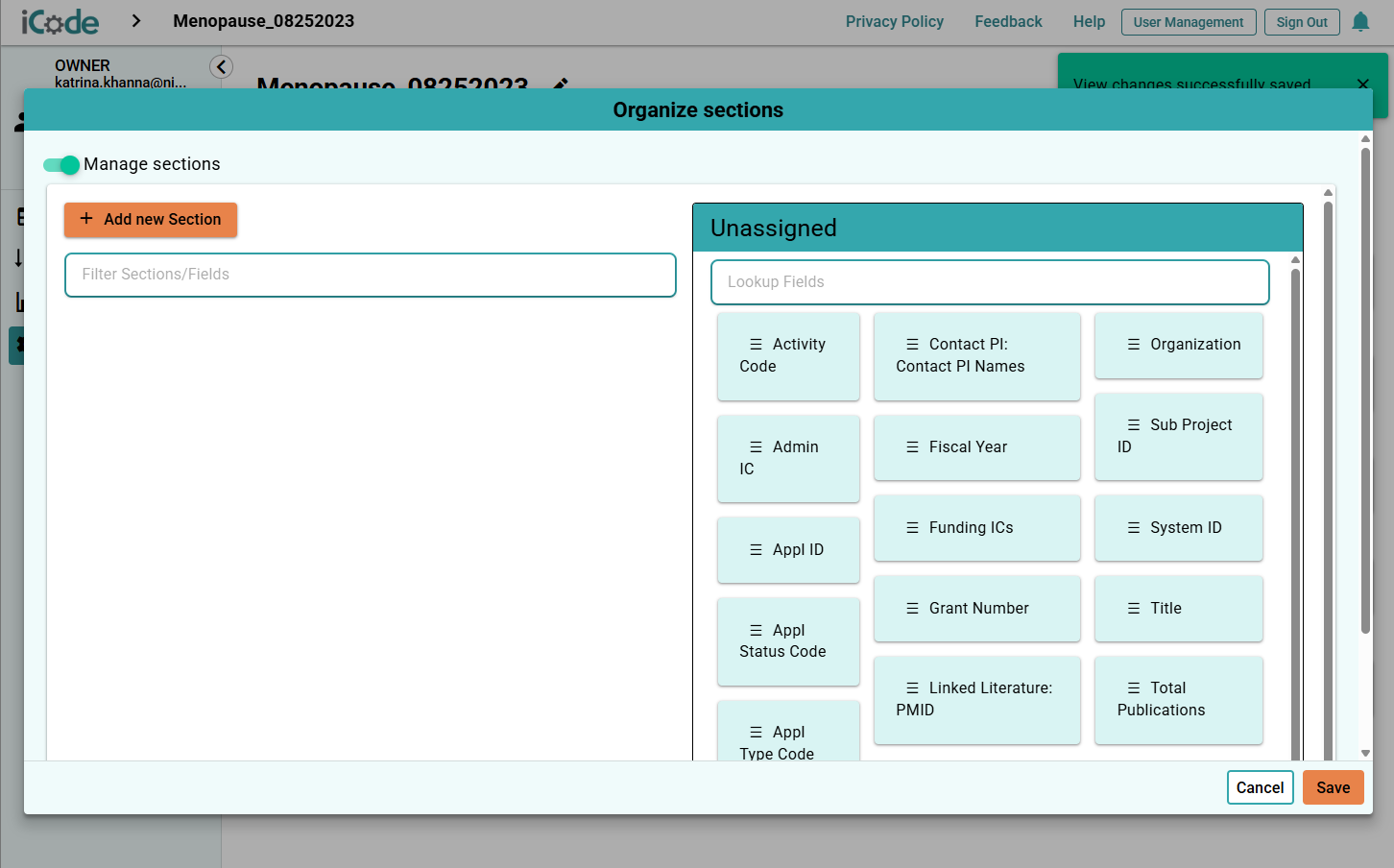Click the notification bell icon

pyautogui.click(x=1360, y=21)
